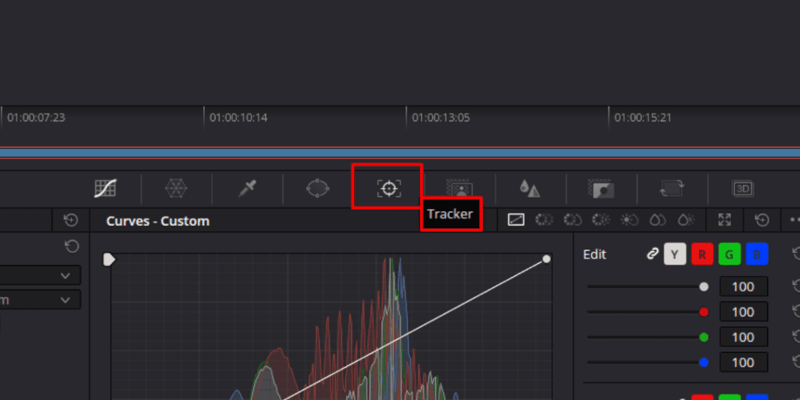Switch to Hue vs Lum curve
800x400 pixels.
tap(601, 220)
